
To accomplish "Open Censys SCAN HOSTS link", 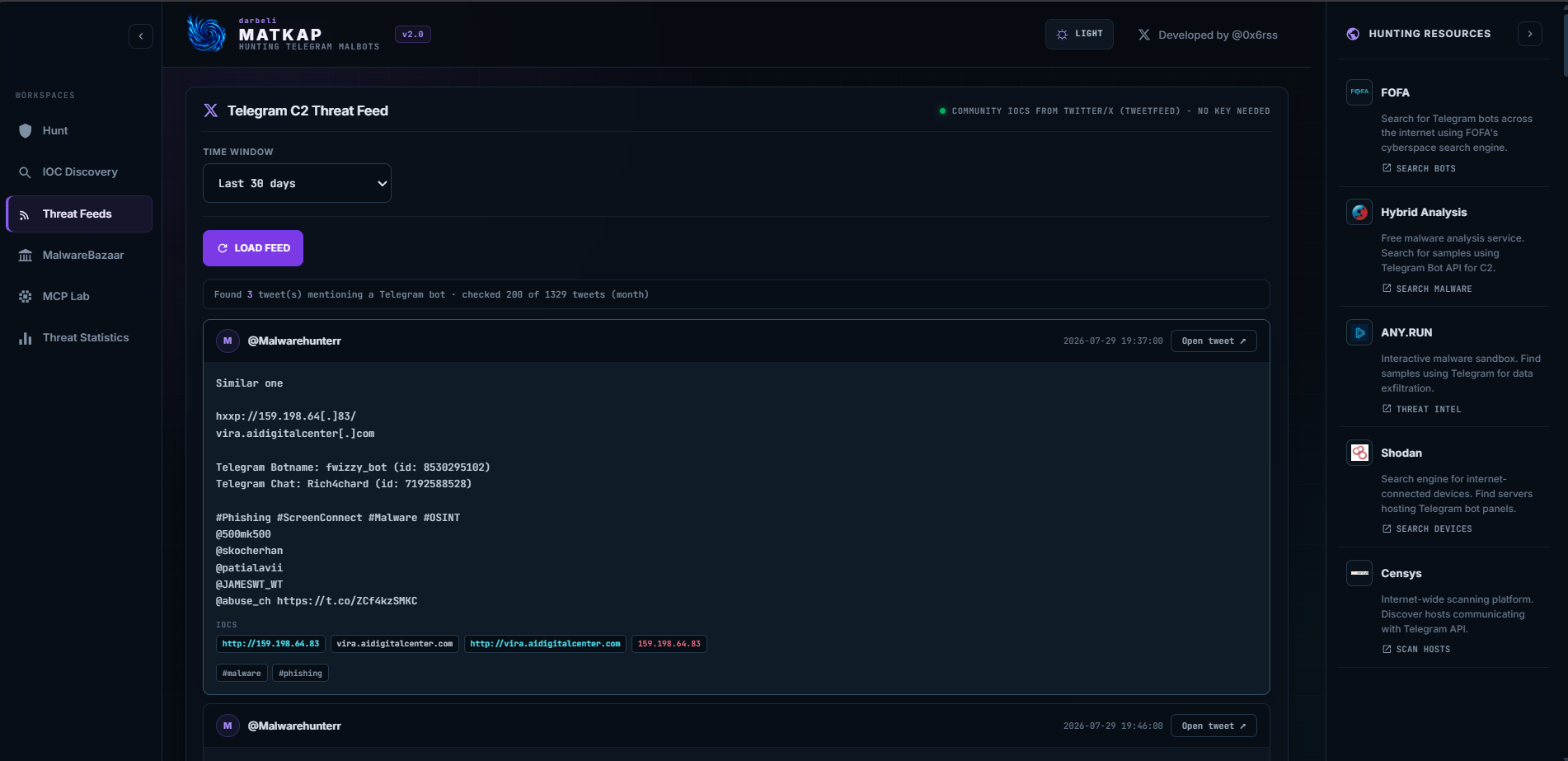I will point(1416,649).
